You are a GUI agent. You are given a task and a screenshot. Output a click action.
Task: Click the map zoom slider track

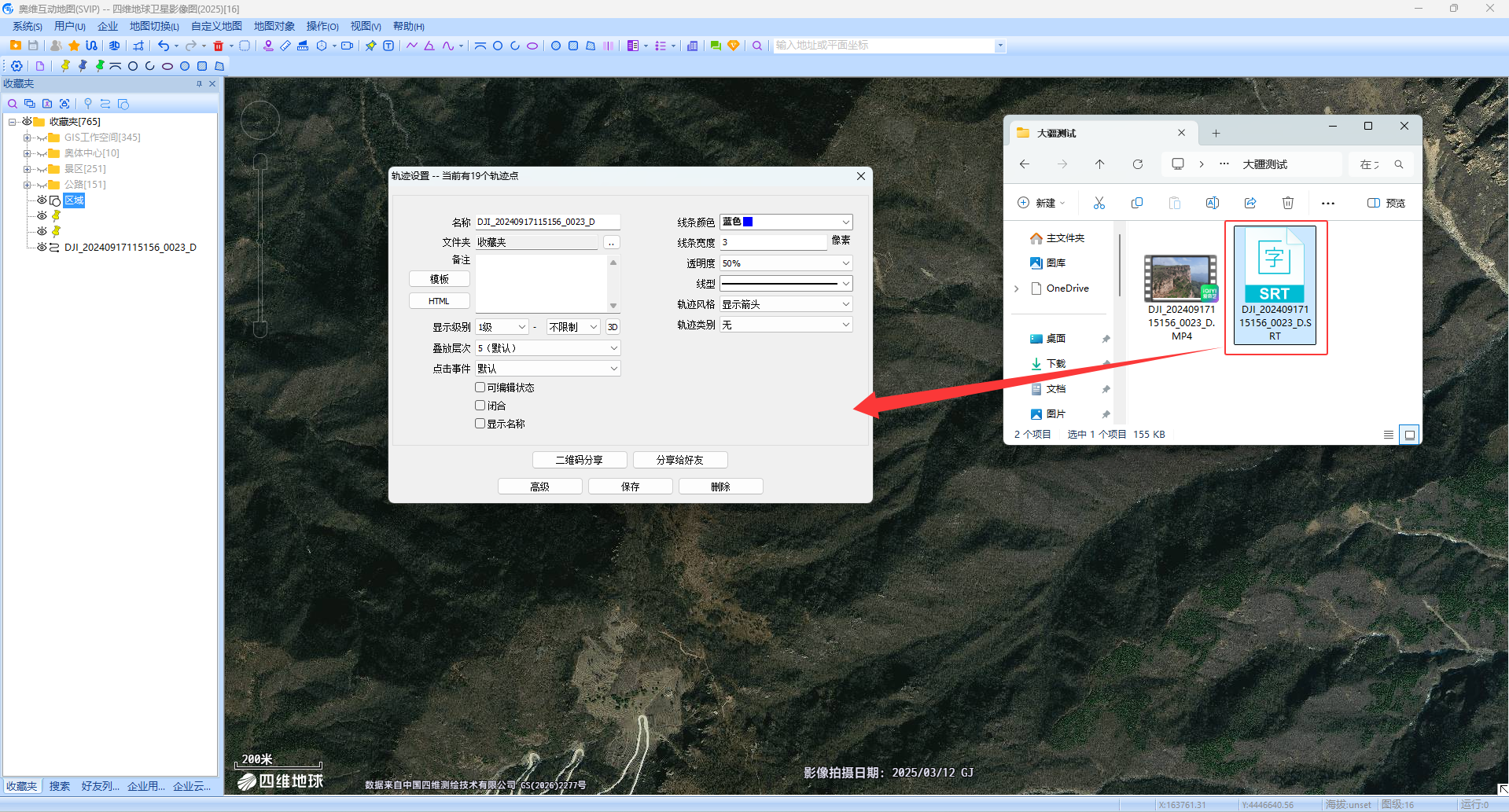pyautogui.click(x=260, y=245)
